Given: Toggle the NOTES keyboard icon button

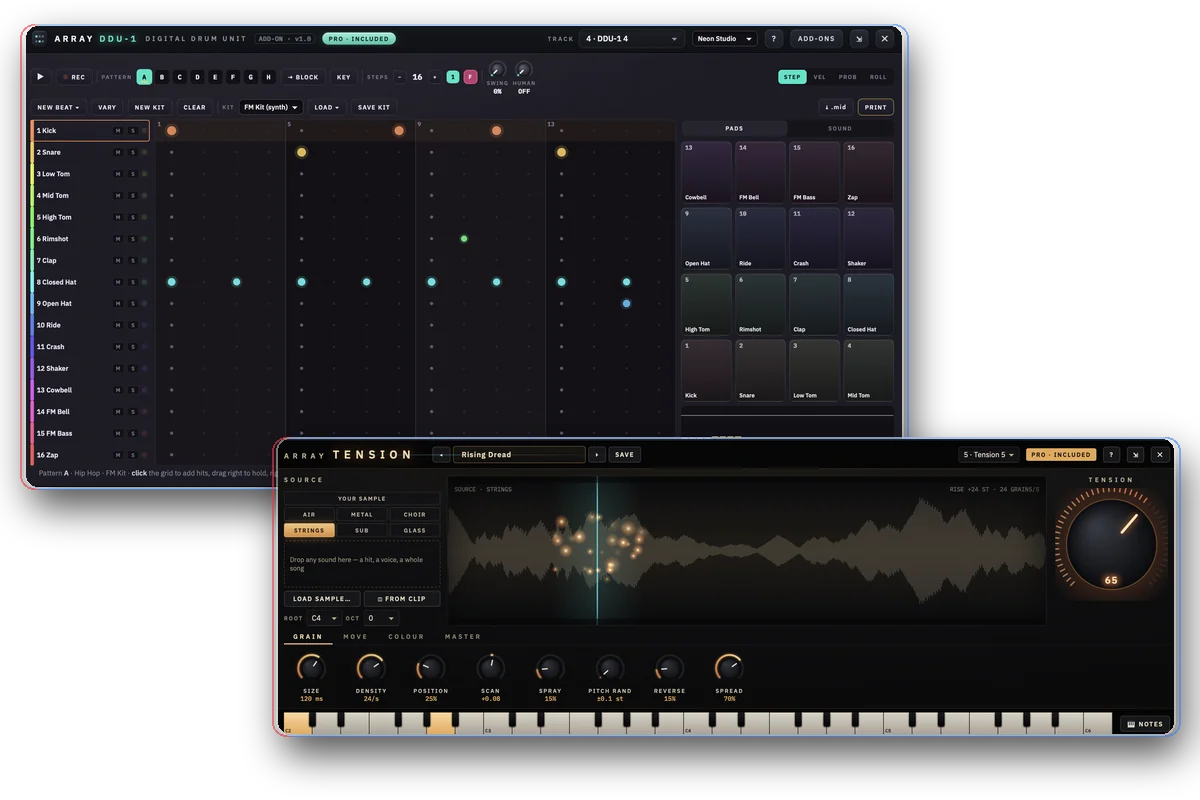Looking at the screenshot, I should [1145, 724].
